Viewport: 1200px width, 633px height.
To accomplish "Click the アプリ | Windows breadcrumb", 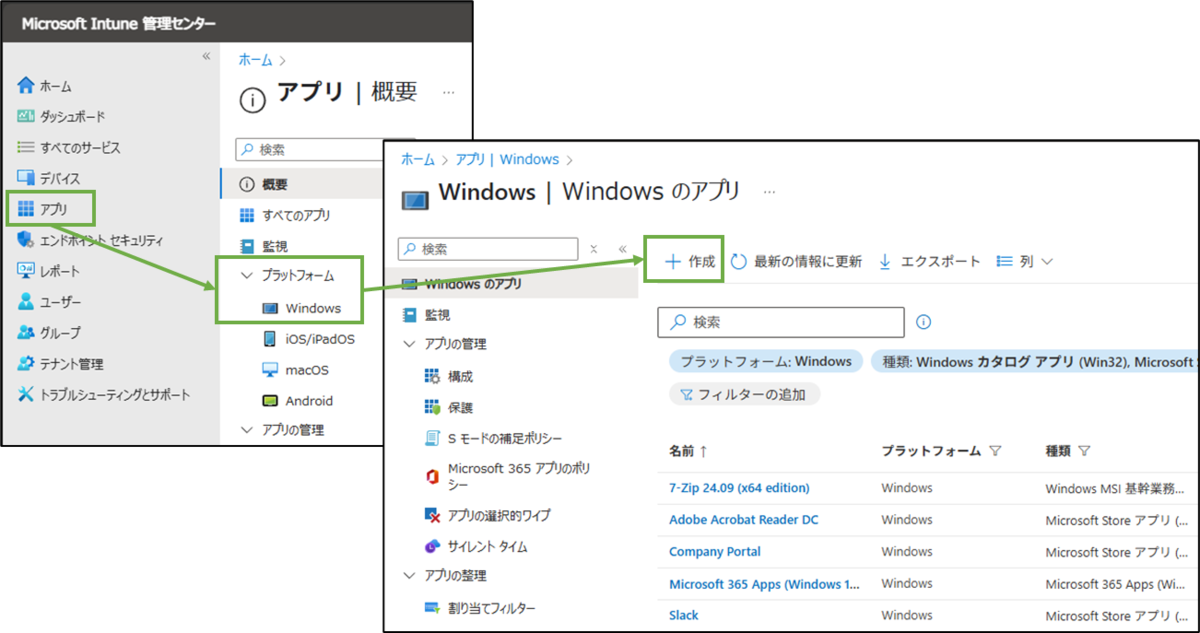I will (x=506, y=159).
